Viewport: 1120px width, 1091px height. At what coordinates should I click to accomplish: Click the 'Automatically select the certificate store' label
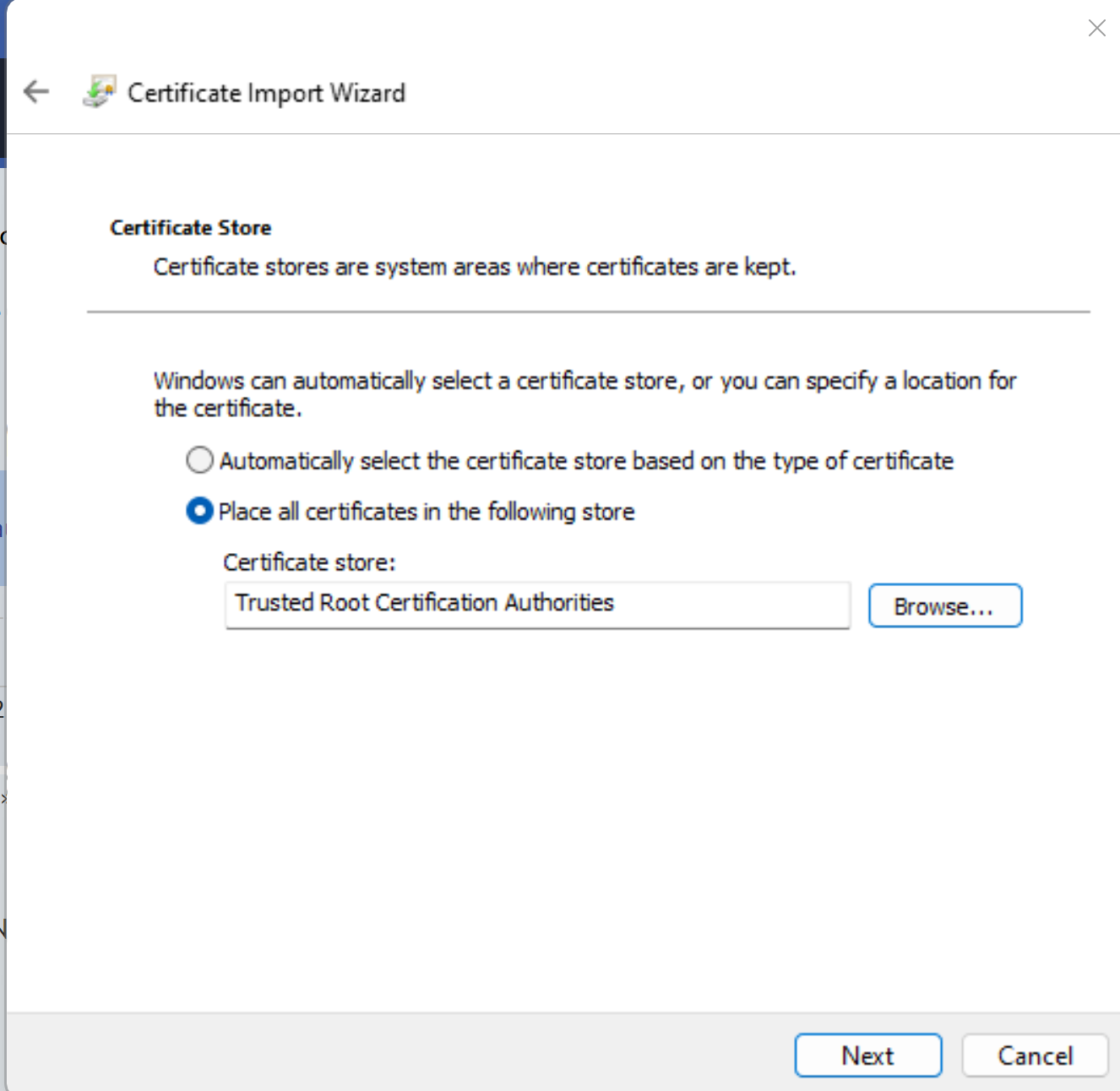pyautogui.click(x=586, y=461)
